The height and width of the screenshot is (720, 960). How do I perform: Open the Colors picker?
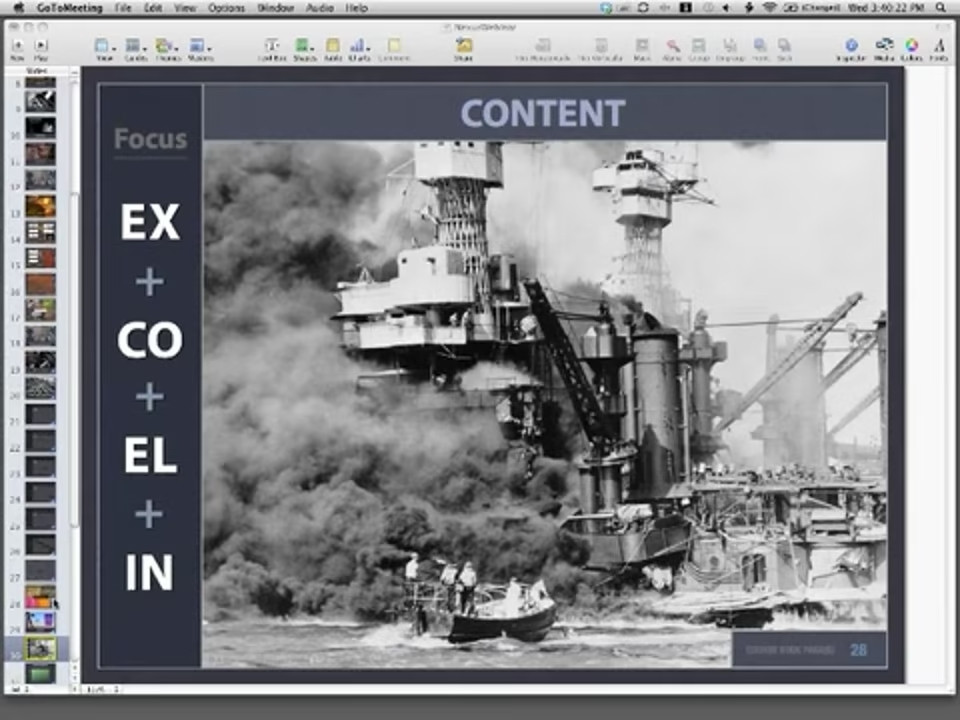point(911,46)
